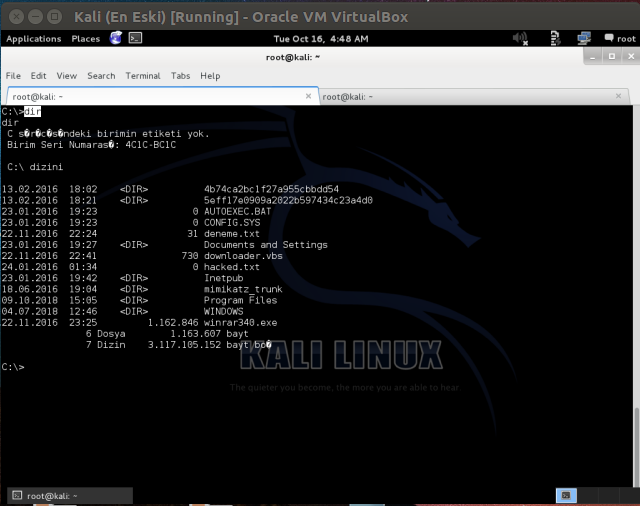Viewport: 640px width, 506px height.
Task: Click the serial number 4C1C-BC1C
Action: 151,145
